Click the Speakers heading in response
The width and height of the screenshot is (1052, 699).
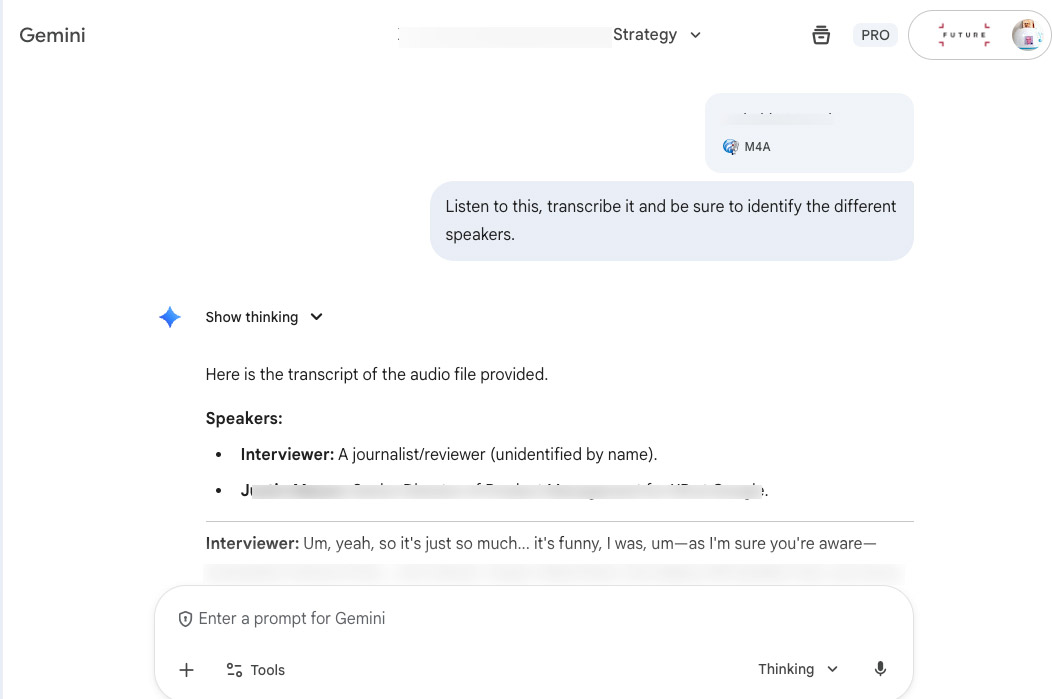(x=244, y=418)
